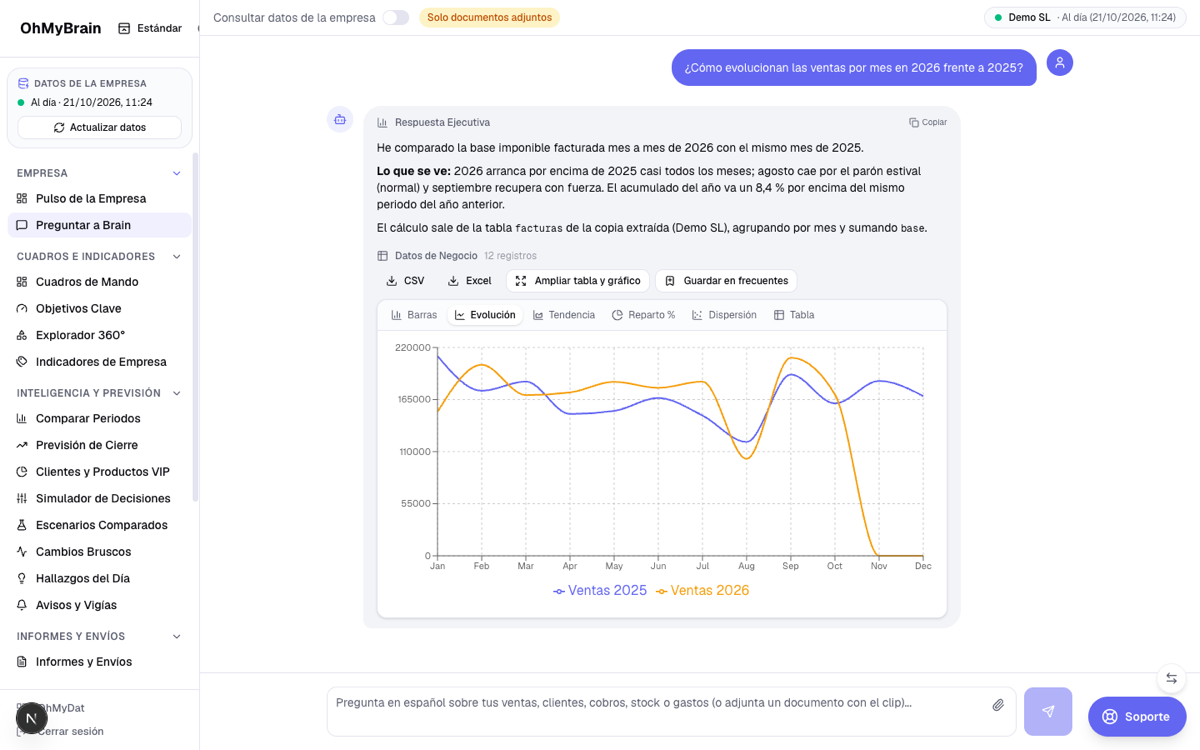Toggle the Ventas 2025 legend series
Screen dimensions: 1200x750
(600, 591)
